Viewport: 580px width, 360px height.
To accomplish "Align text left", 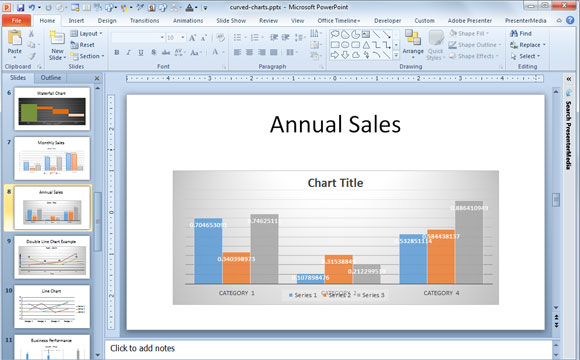I will pos(237,53).
